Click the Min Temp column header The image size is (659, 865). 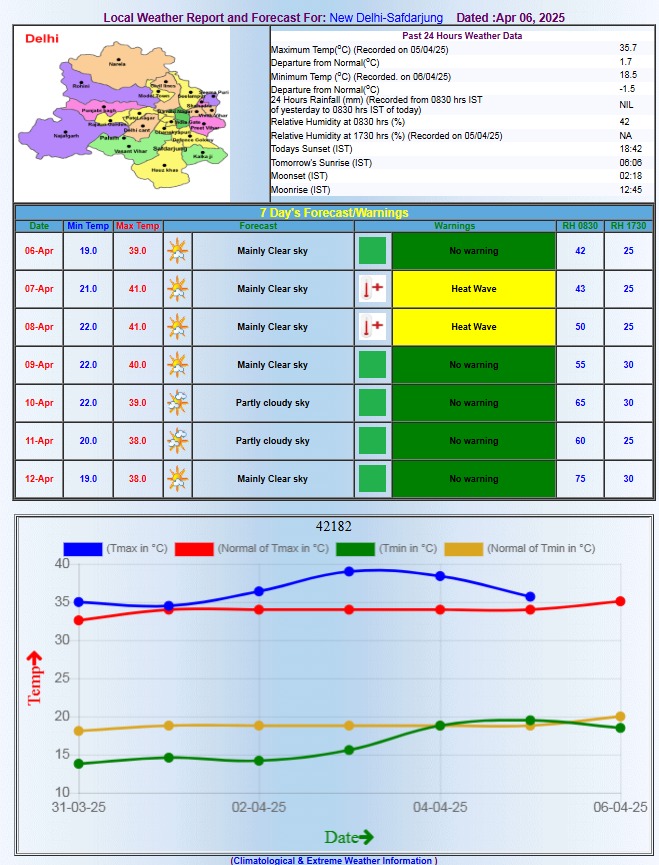click(88, 226)
